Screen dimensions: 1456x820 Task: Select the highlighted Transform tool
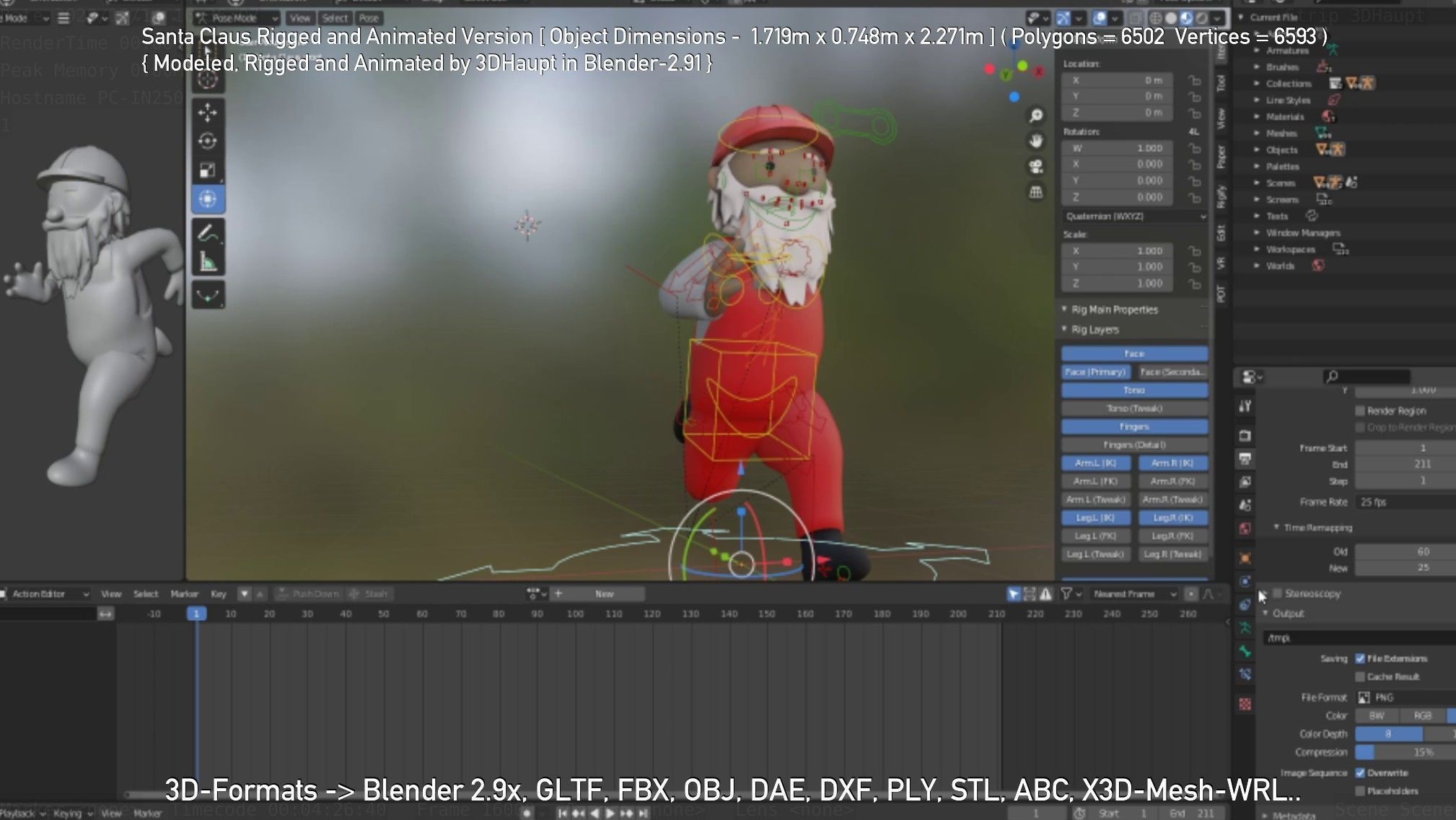[208, 199]
